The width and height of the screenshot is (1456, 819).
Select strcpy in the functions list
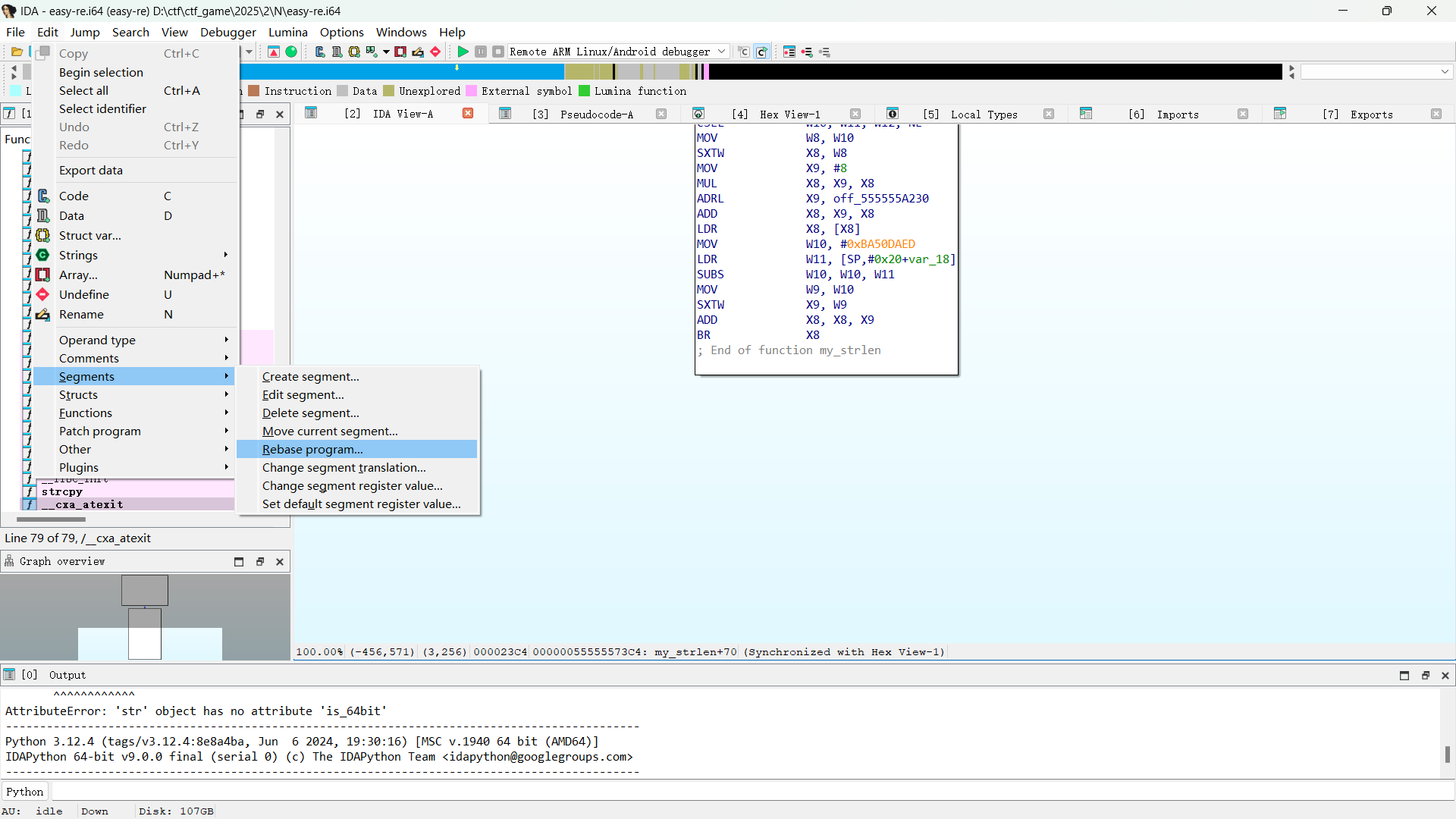tap(62, 491)
